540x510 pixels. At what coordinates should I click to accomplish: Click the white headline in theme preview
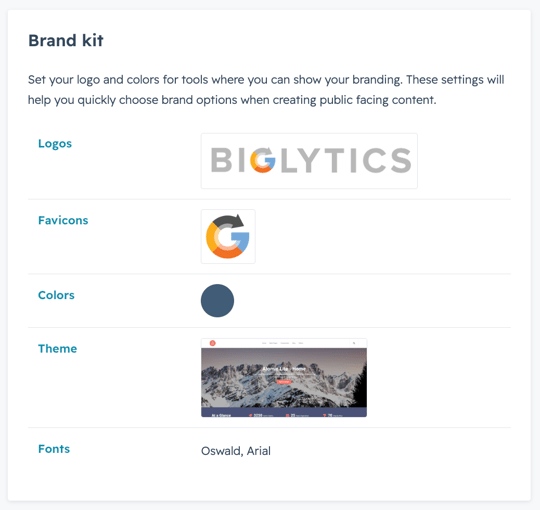coord(284,369)
